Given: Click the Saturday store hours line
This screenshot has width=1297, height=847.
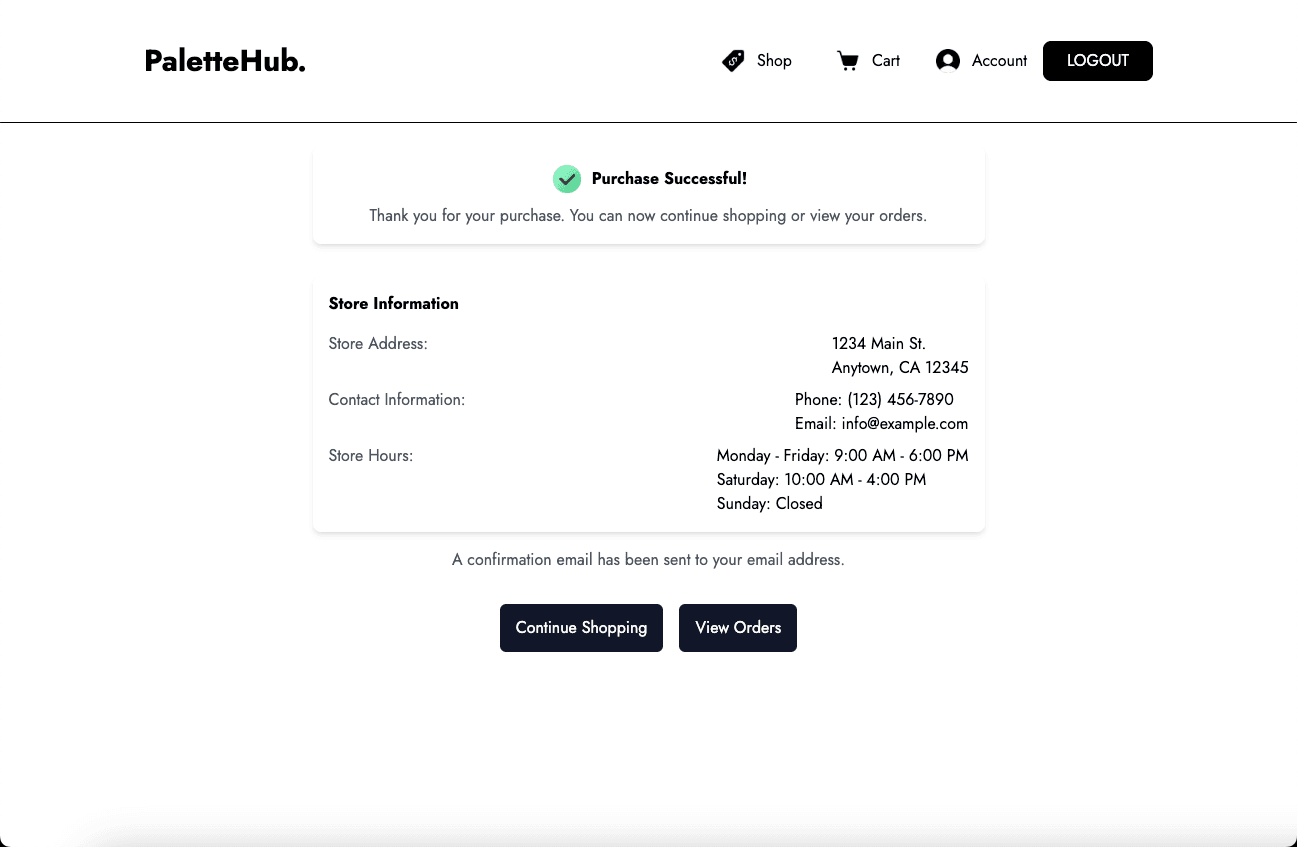Looking at the screenshot, I should click(821, 480).
